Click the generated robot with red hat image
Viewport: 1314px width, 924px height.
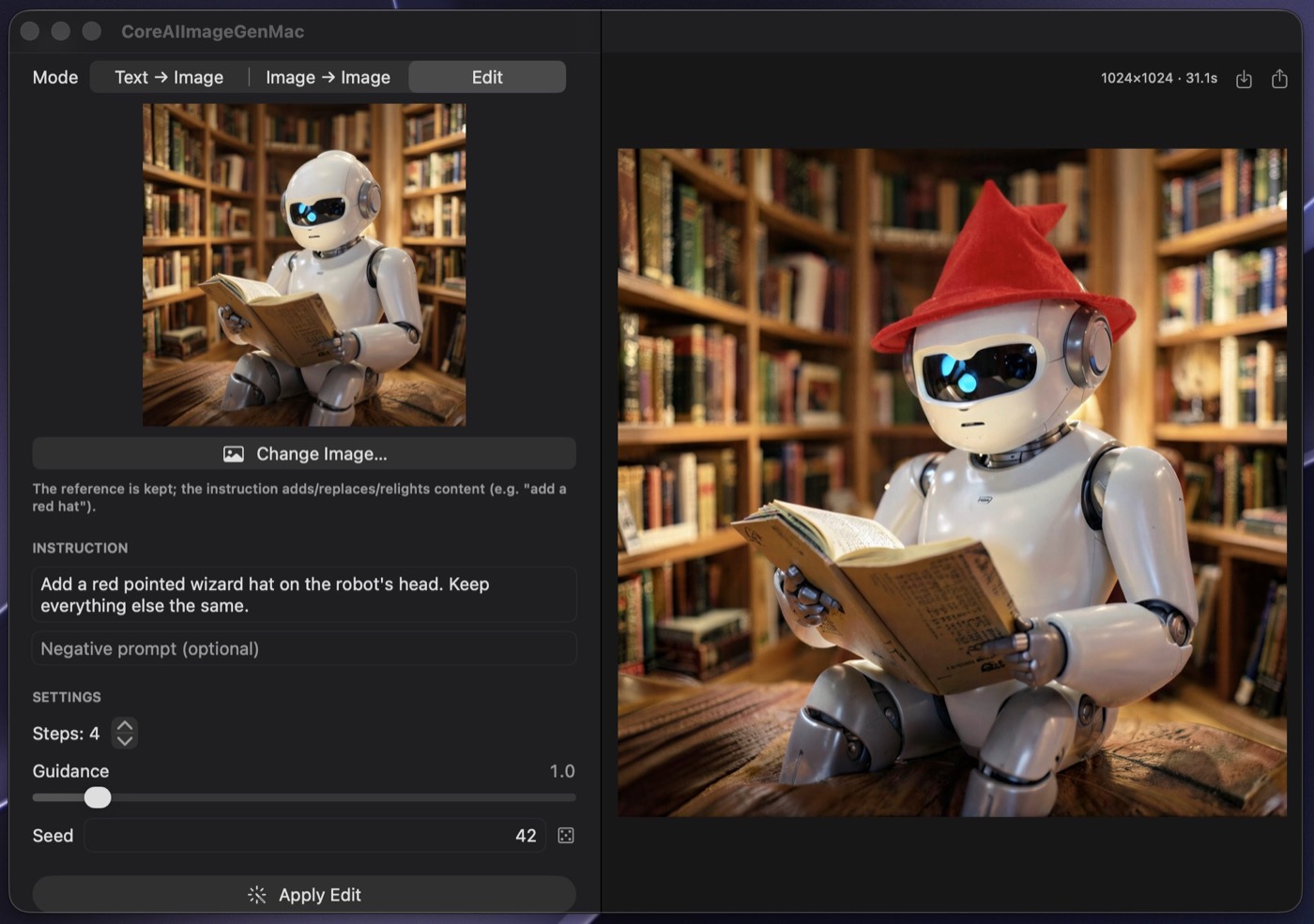click(952, 482)
